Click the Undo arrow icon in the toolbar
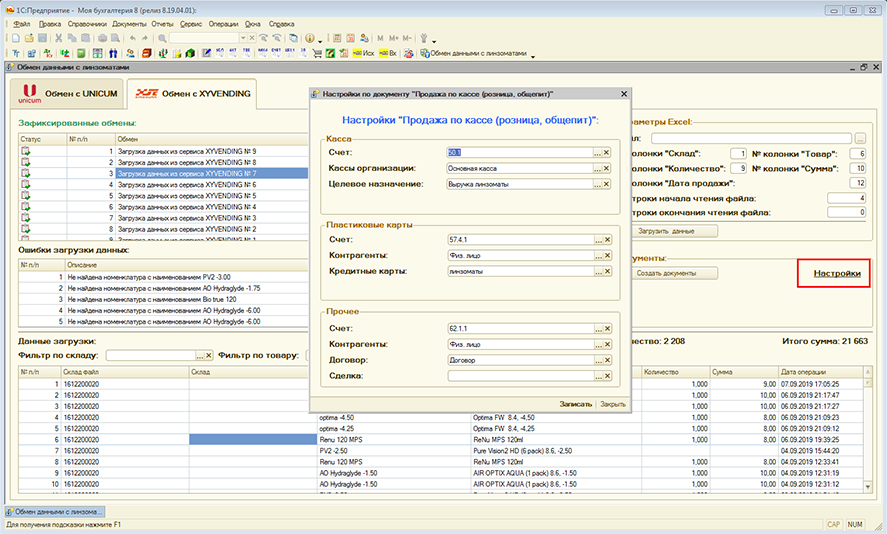Image resolution: width=887 pixels, height=534 pixels. click(x=133, y=38)
